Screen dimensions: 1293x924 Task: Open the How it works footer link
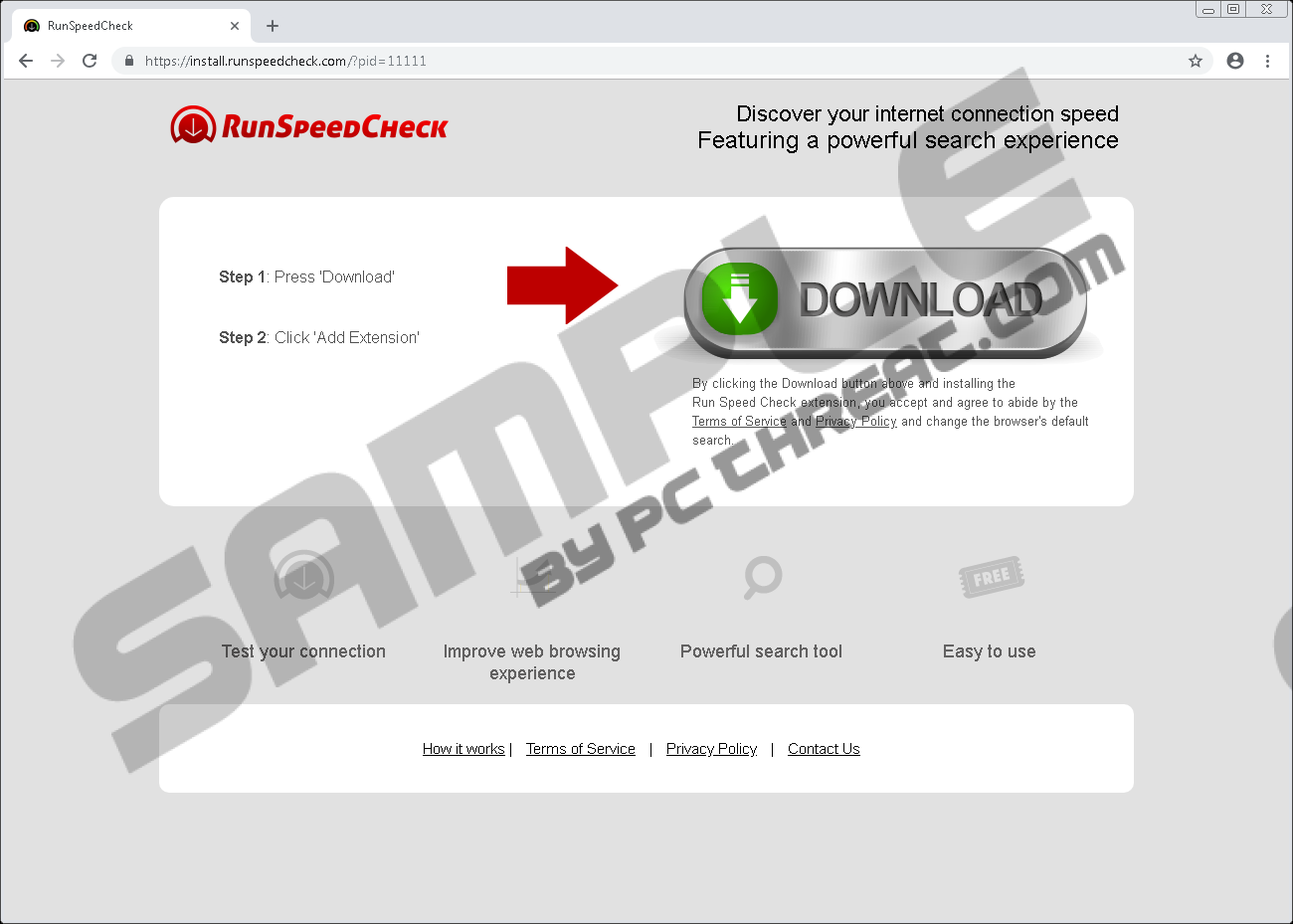click(463, 749)
